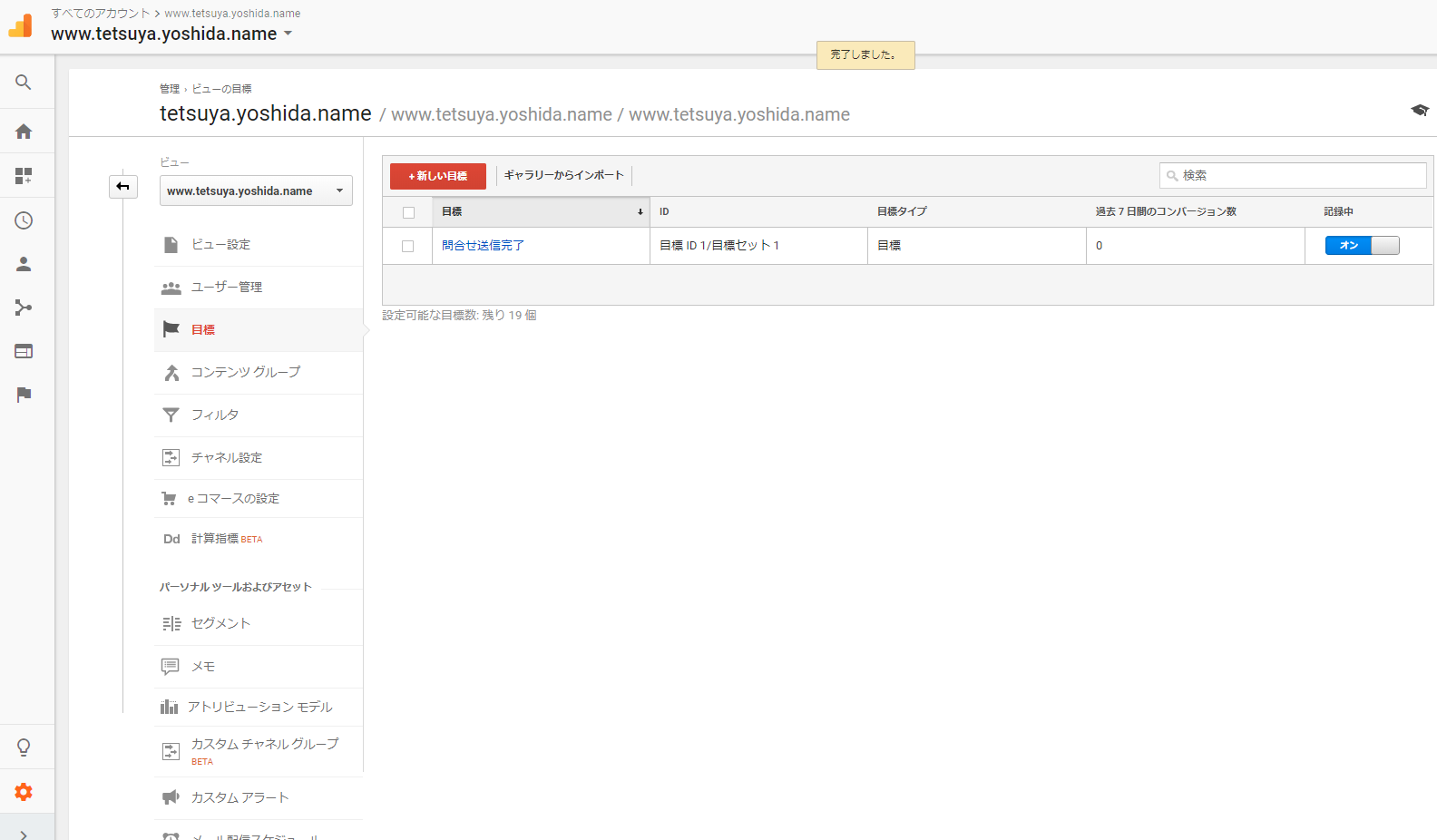This screenshot has height=840, width=1437.
Task: Open the Home icon in sidebar
Action: click(x=24, y=132)
